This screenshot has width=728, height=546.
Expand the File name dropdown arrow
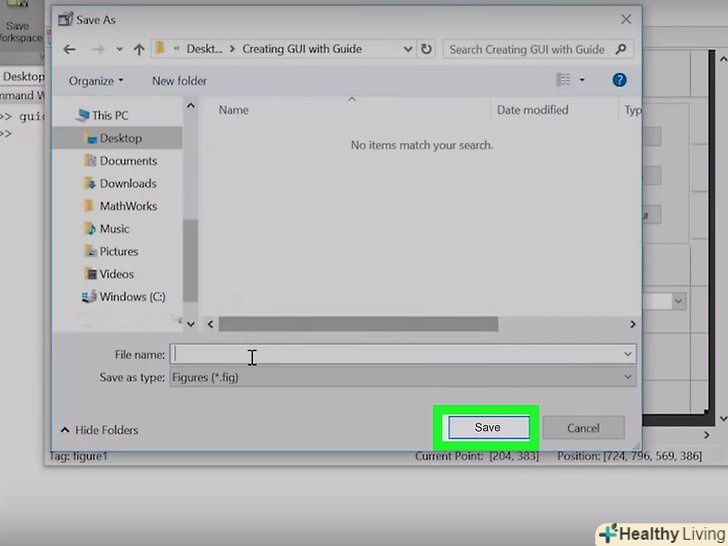628,354
